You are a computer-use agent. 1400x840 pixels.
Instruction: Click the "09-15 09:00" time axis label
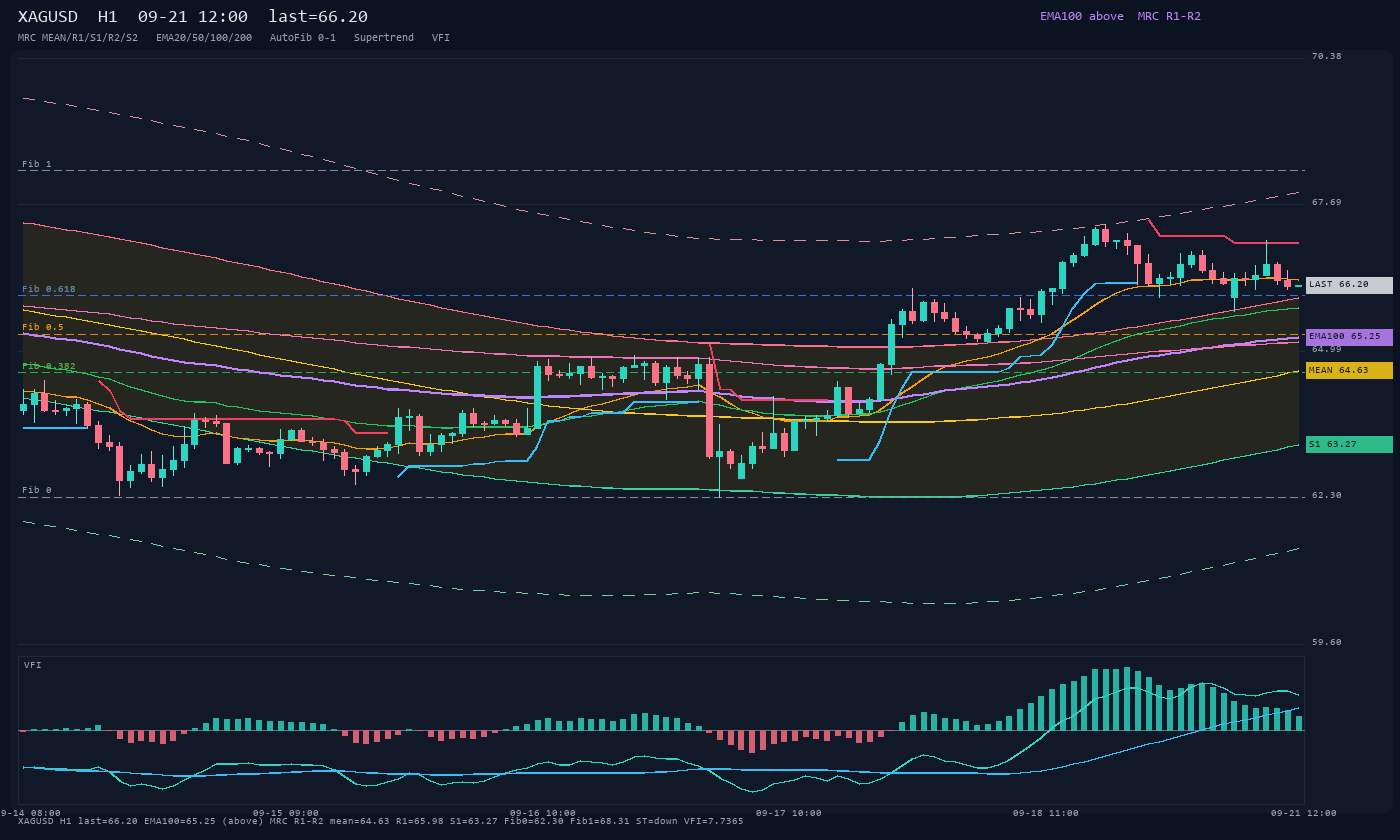pos(286,813)
